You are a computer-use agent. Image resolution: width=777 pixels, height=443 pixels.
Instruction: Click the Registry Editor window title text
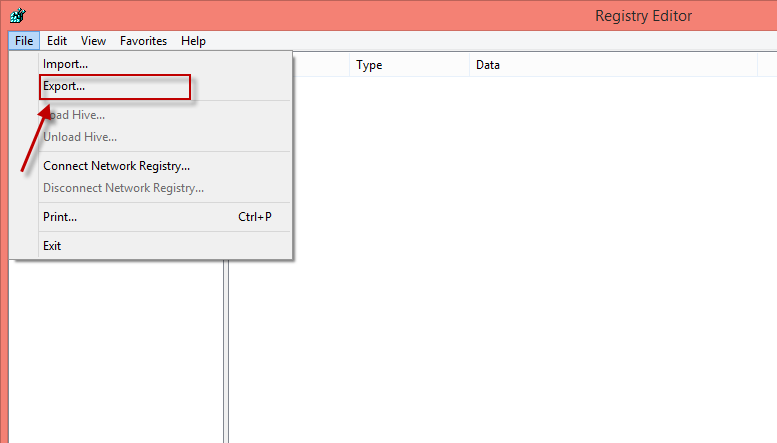[643, 16]
